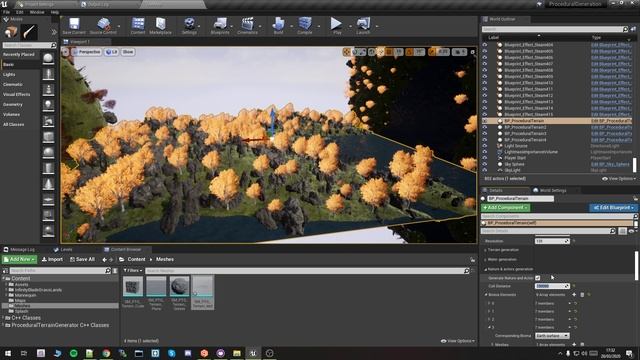The height and width of the screenshot is (360, 640).
Task: Collapse the Bioma Elements array
Action: [x=486, y=295]
